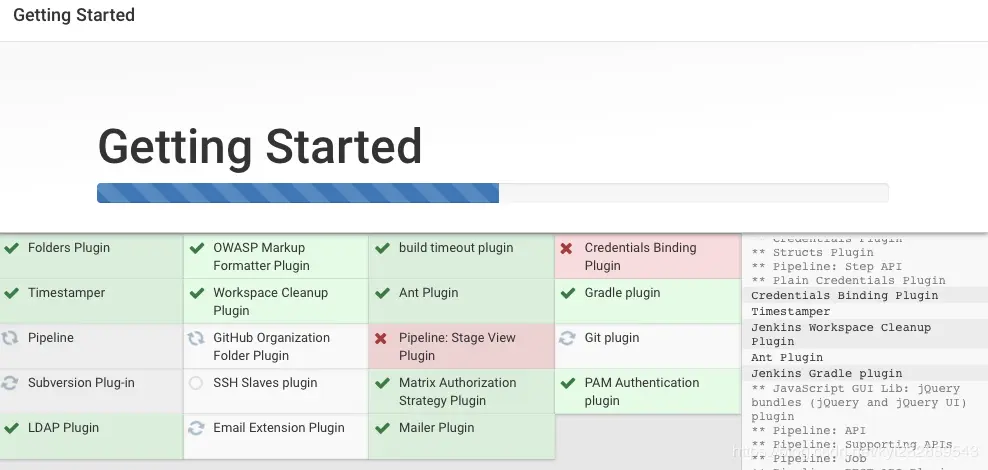Click the spinner icon beside Email Extension Plugin
Viewport: 988px width, 470px height.
coord(196,428)
